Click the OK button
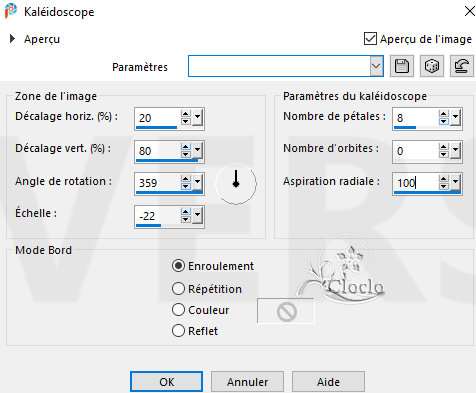 coord(166,382)
